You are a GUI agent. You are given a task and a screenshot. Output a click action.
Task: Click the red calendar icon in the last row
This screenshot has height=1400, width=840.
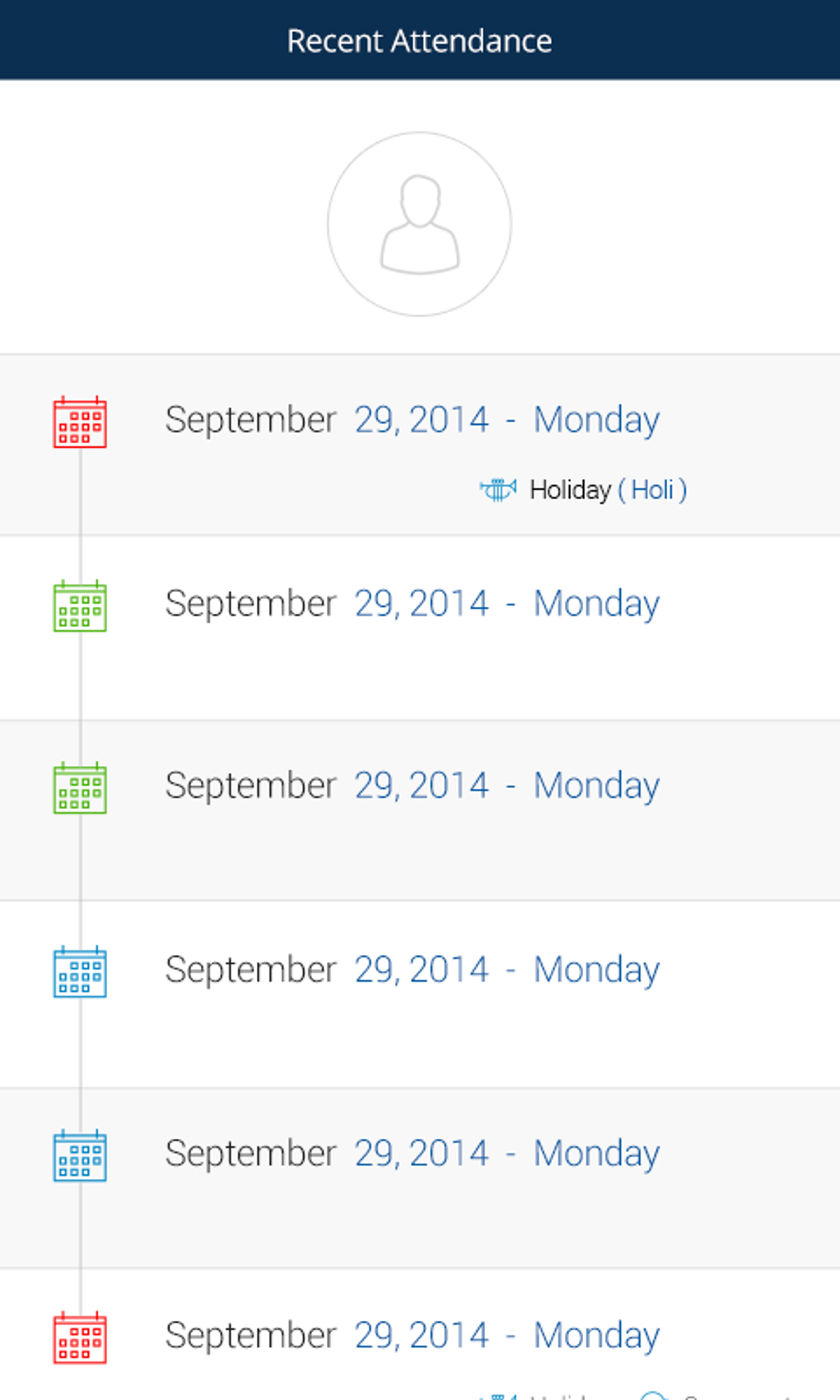click(x=80, y=1338)
